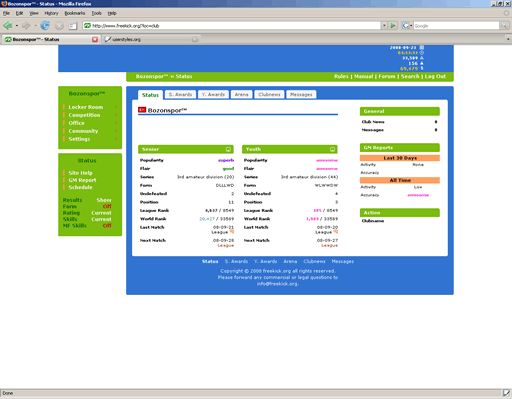Screen dimensions: 512x399
Task: Click the status bar icon at bottom right
Action: tap(506, 393)
